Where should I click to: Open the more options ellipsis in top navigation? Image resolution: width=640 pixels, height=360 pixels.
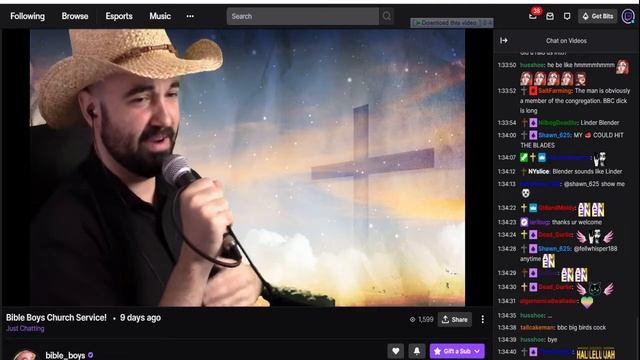190,16
